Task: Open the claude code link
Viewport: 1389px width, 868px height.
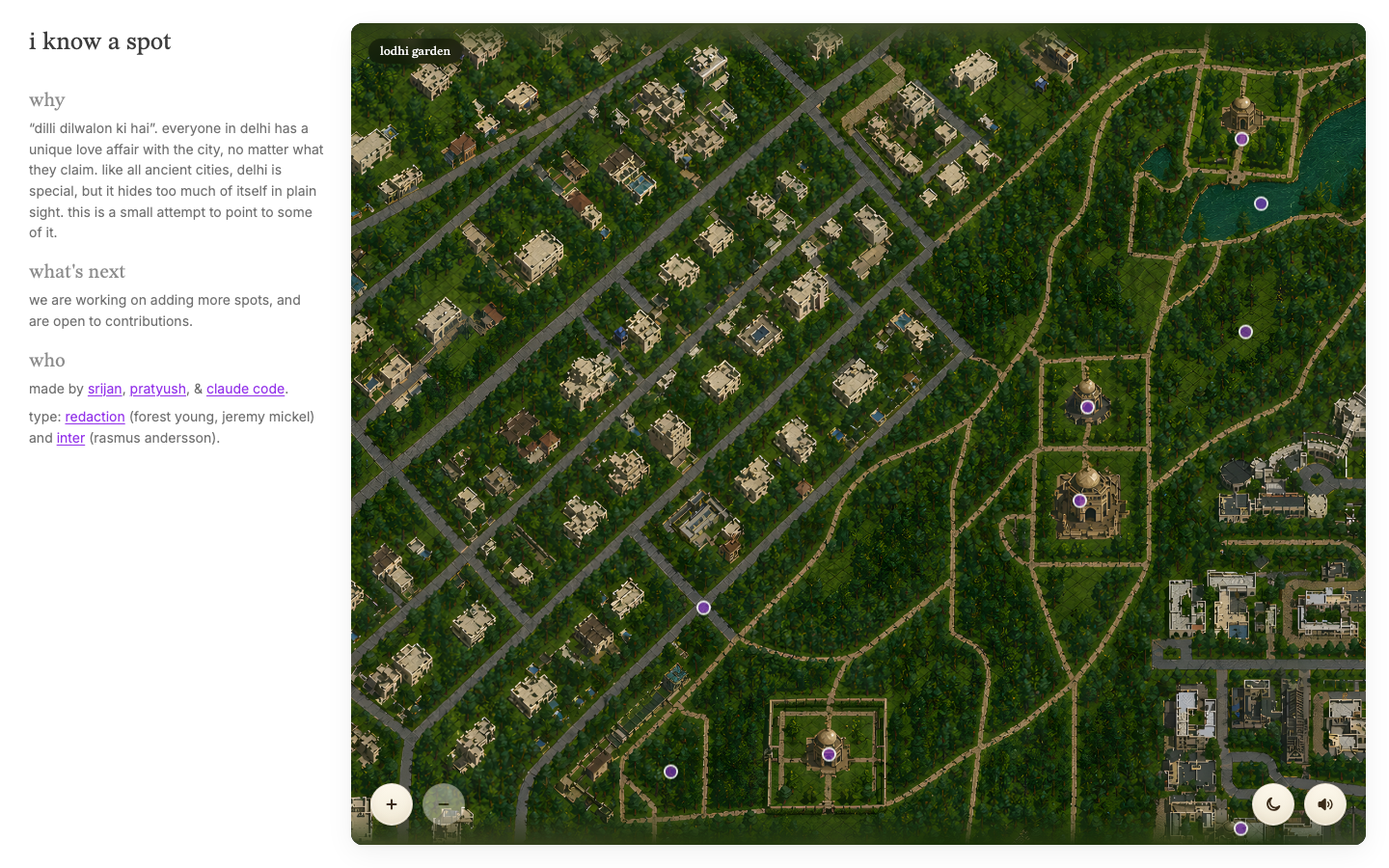Action: [245, 389]
